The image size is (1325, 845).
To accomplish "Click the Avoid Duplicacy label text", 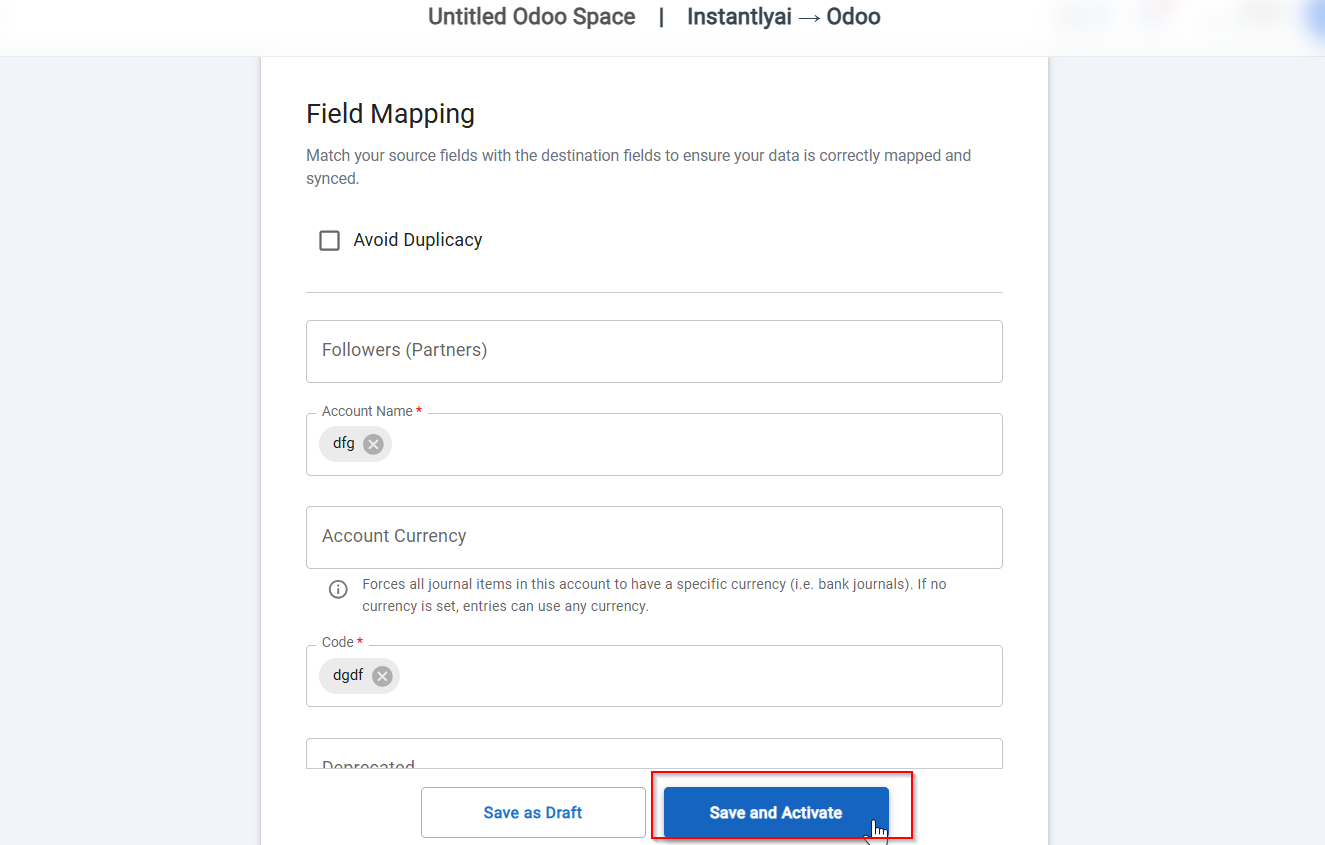I will pos(417,240).
